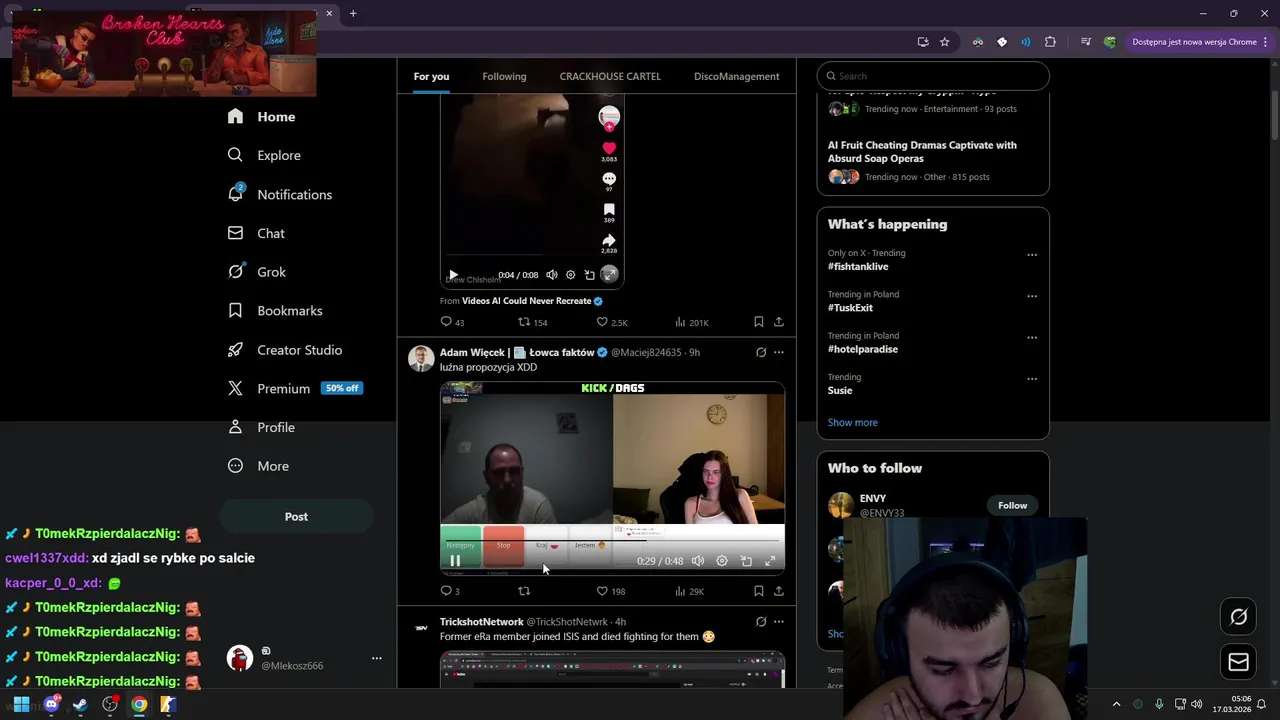Screen dimensions: 1280x720
Task: Like Adam Więcek's post with 198 likes
Action: pos(602,591)
